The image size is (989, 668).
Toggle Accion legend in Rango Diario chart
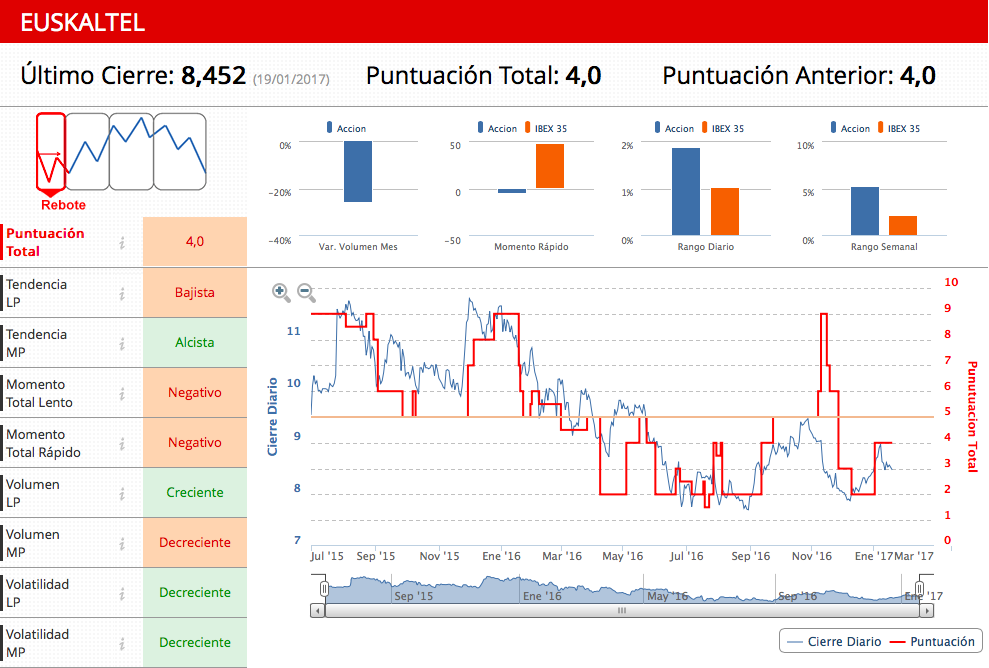(674, 128)
